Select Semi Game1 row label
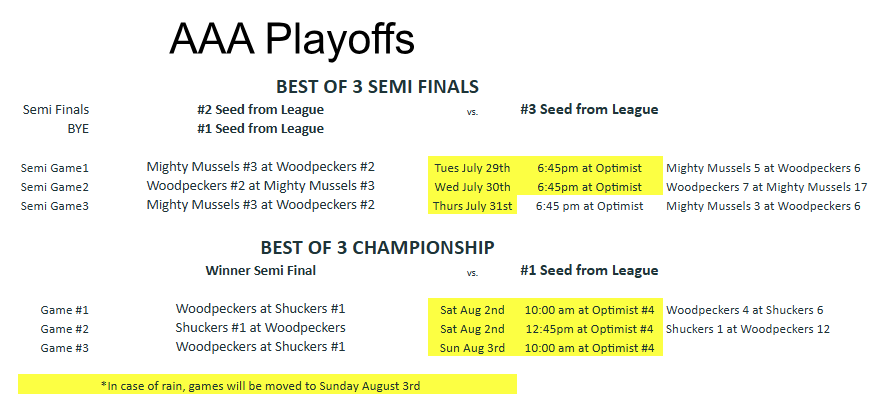Image resolution: width=894 pixels, height=415 pixels. (55, 168)
